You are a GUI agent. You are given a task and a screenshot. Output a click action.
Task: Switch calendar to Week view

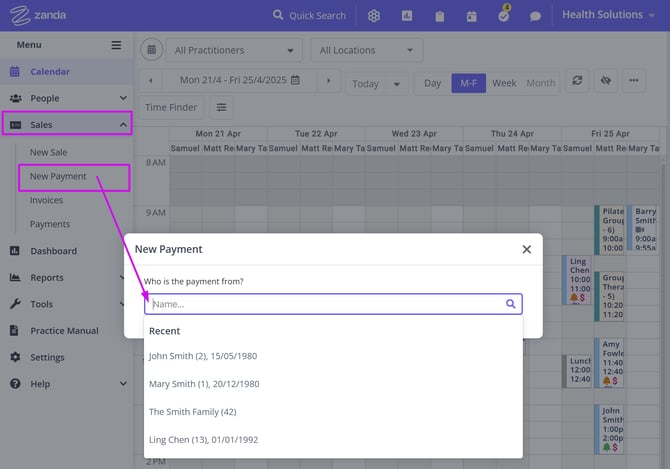pos(504,83)
